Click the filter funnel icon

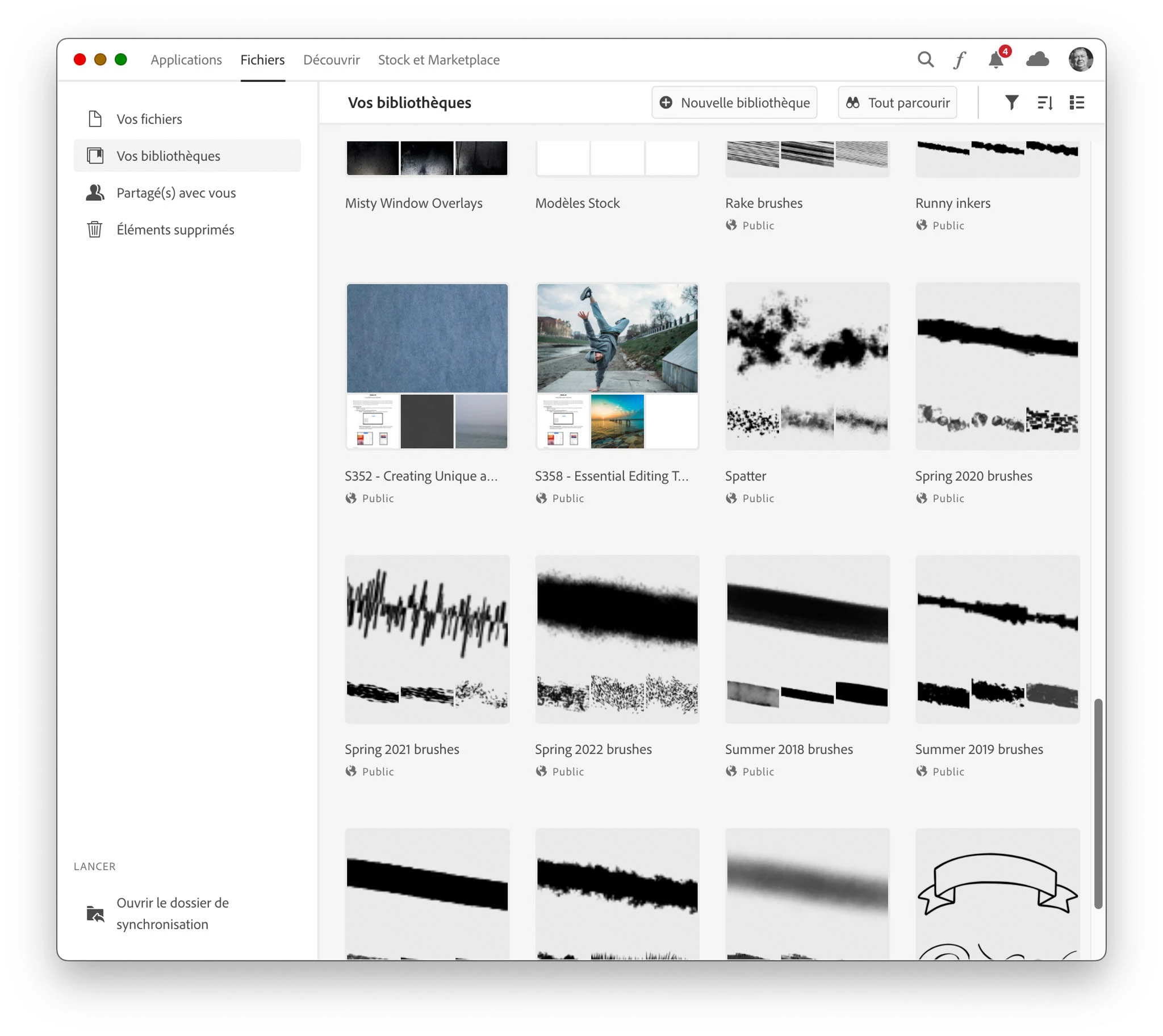point(1011,102)
